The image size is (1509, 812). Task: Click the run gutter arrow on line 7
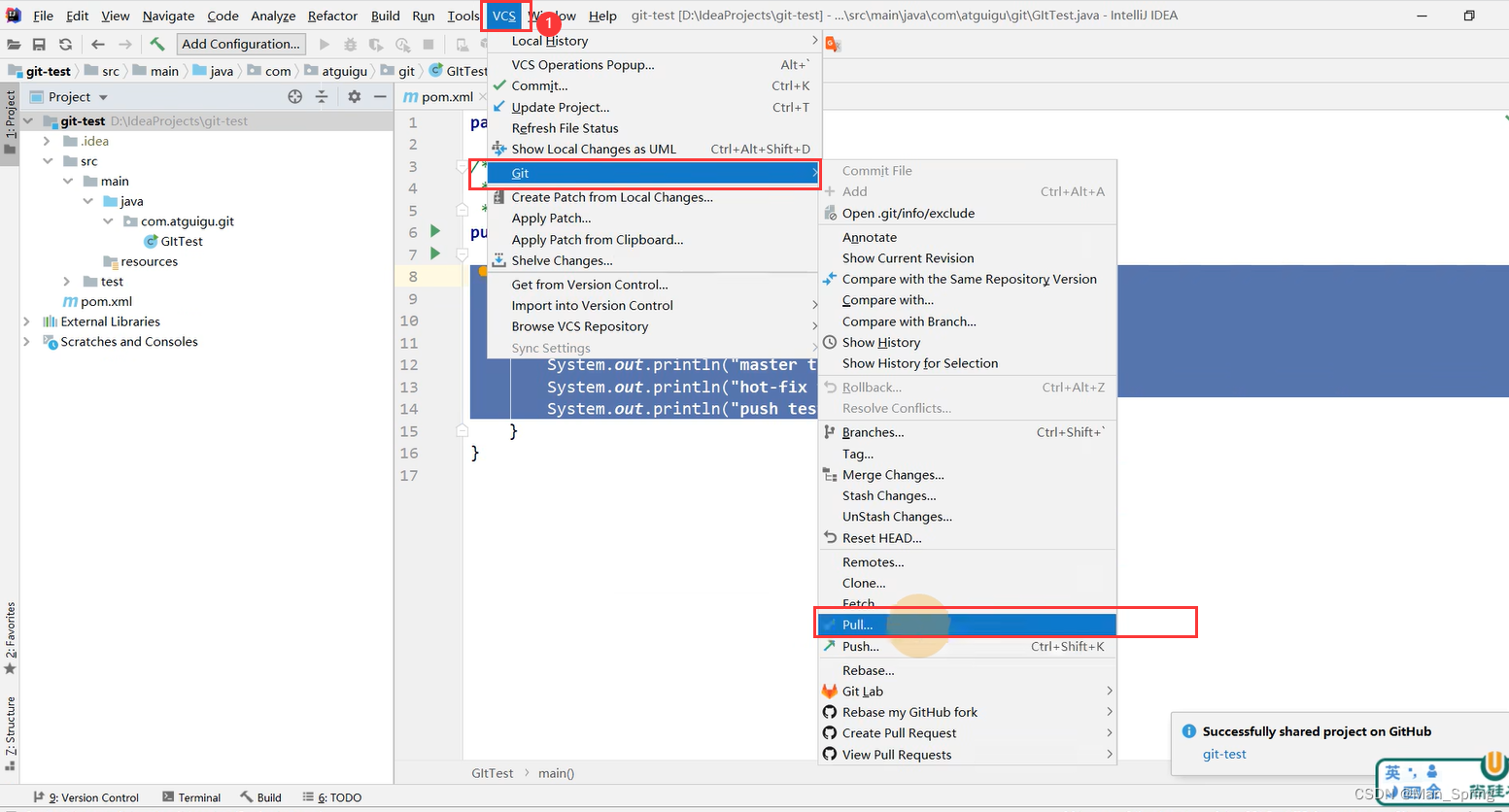(x=435, y=254)
